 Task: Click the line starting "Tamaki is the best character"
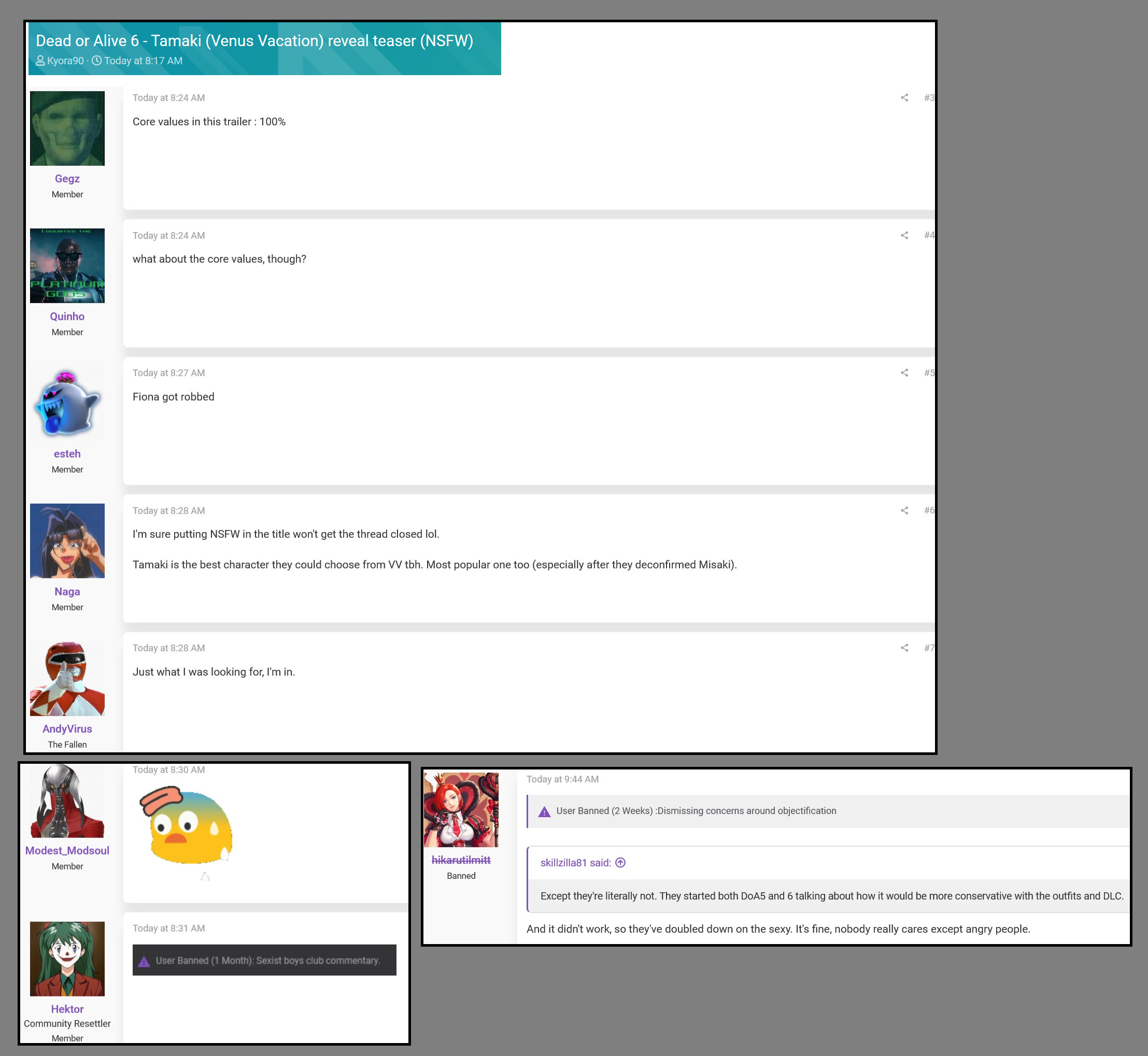(435, 565)
